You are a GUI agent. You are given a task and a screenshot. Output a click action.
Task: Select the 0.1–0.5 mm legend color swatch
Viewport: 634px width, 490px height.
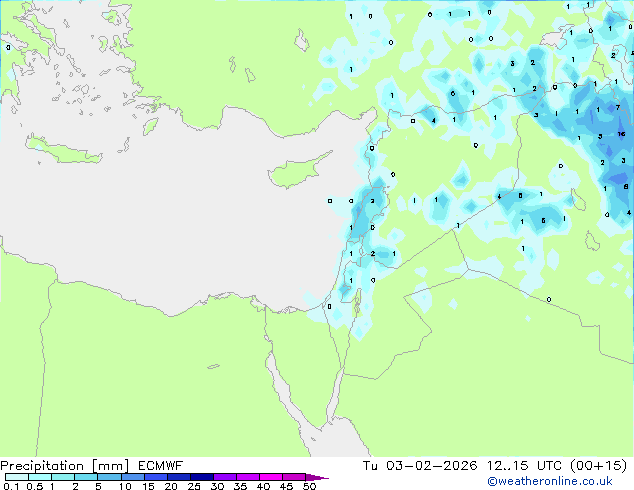click(17, 477)
